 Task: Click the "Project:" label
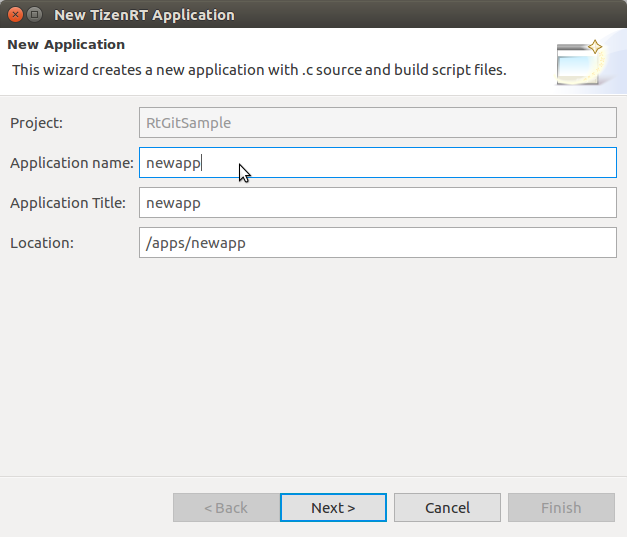coord(36,123)
